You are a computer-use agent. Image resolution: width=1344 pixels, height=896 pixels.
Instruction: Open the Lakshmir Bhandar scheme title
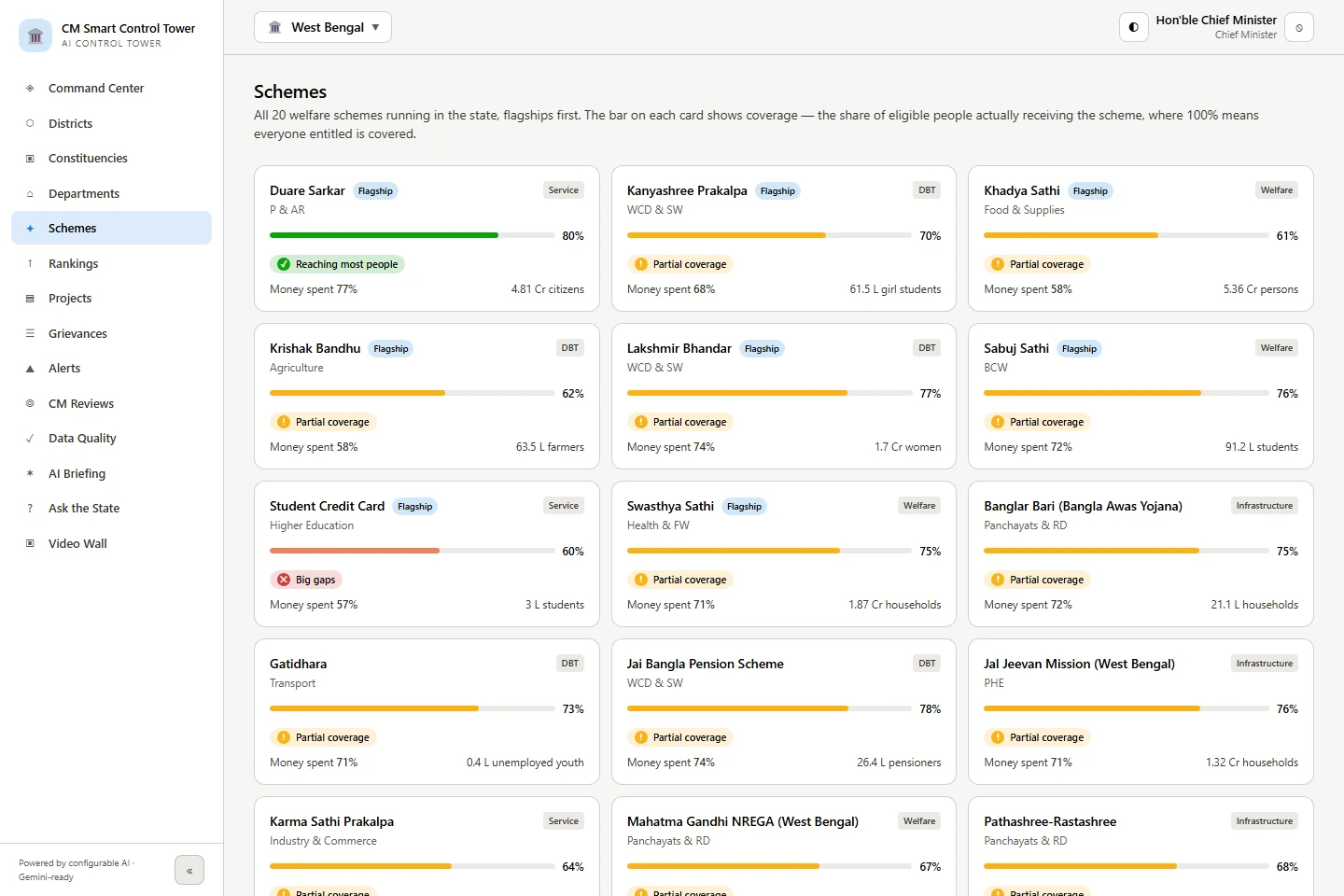point(679,348)
